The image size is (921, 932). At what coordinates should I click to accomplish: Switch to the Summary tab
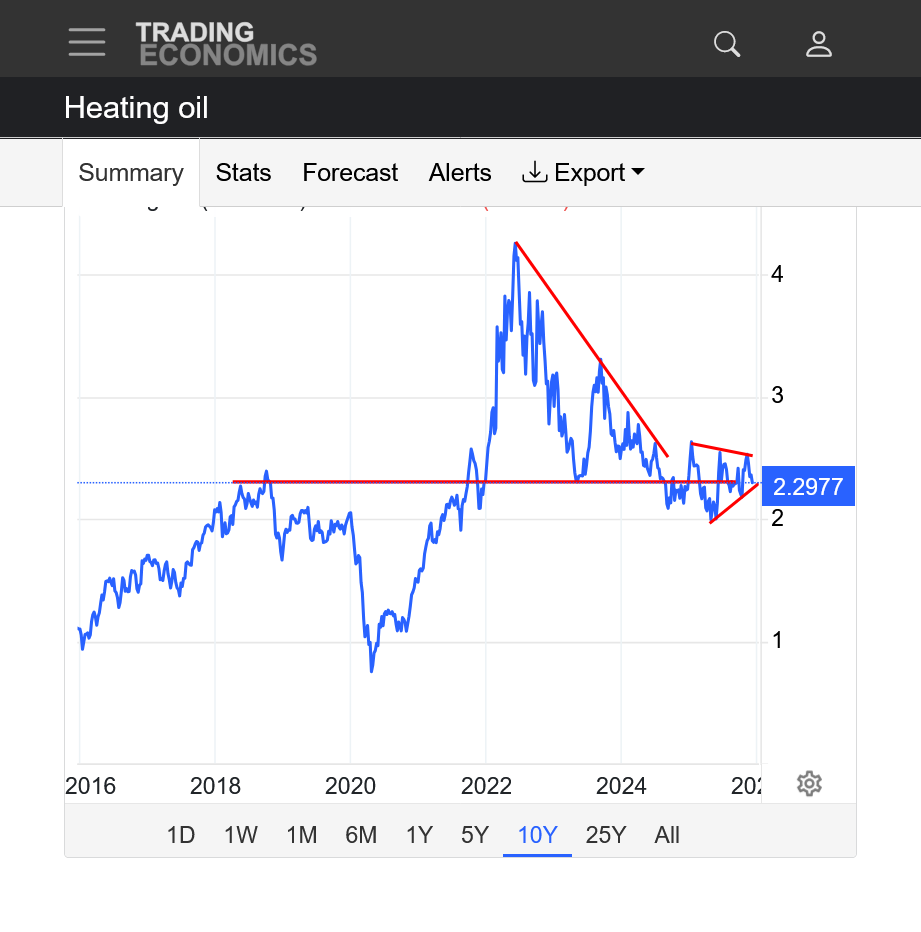pyautogui.click(x=131, y=173)
